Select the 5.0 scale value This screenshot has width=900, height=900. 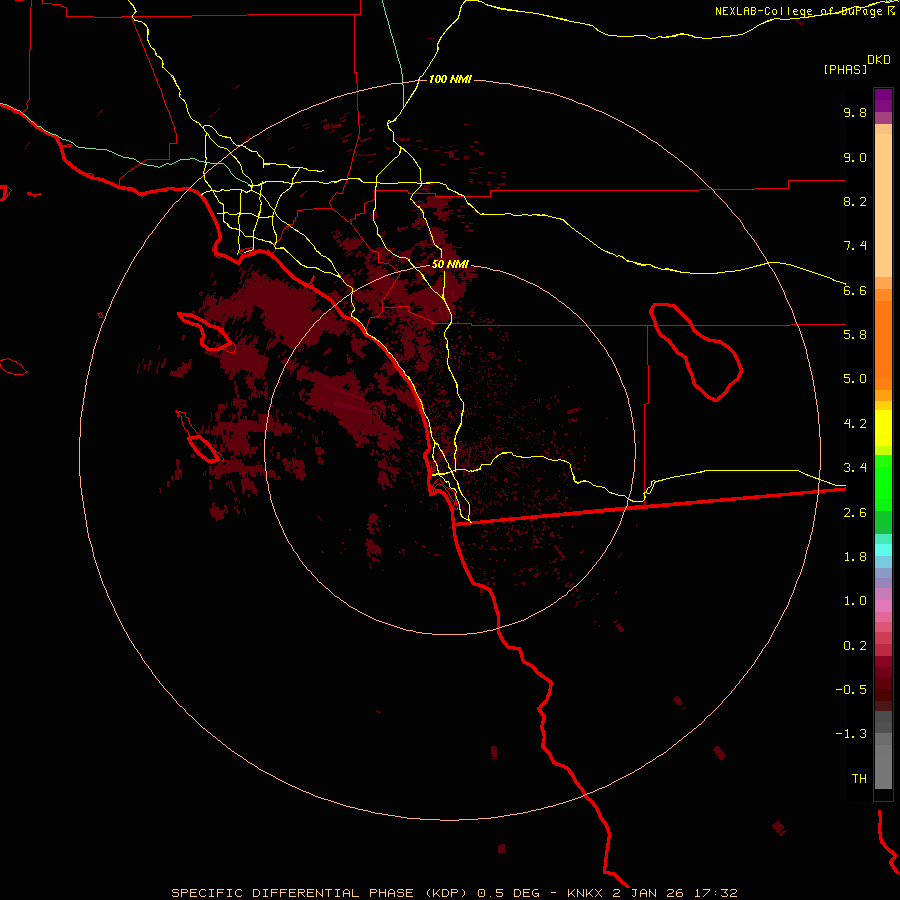(x=855, y=379)
